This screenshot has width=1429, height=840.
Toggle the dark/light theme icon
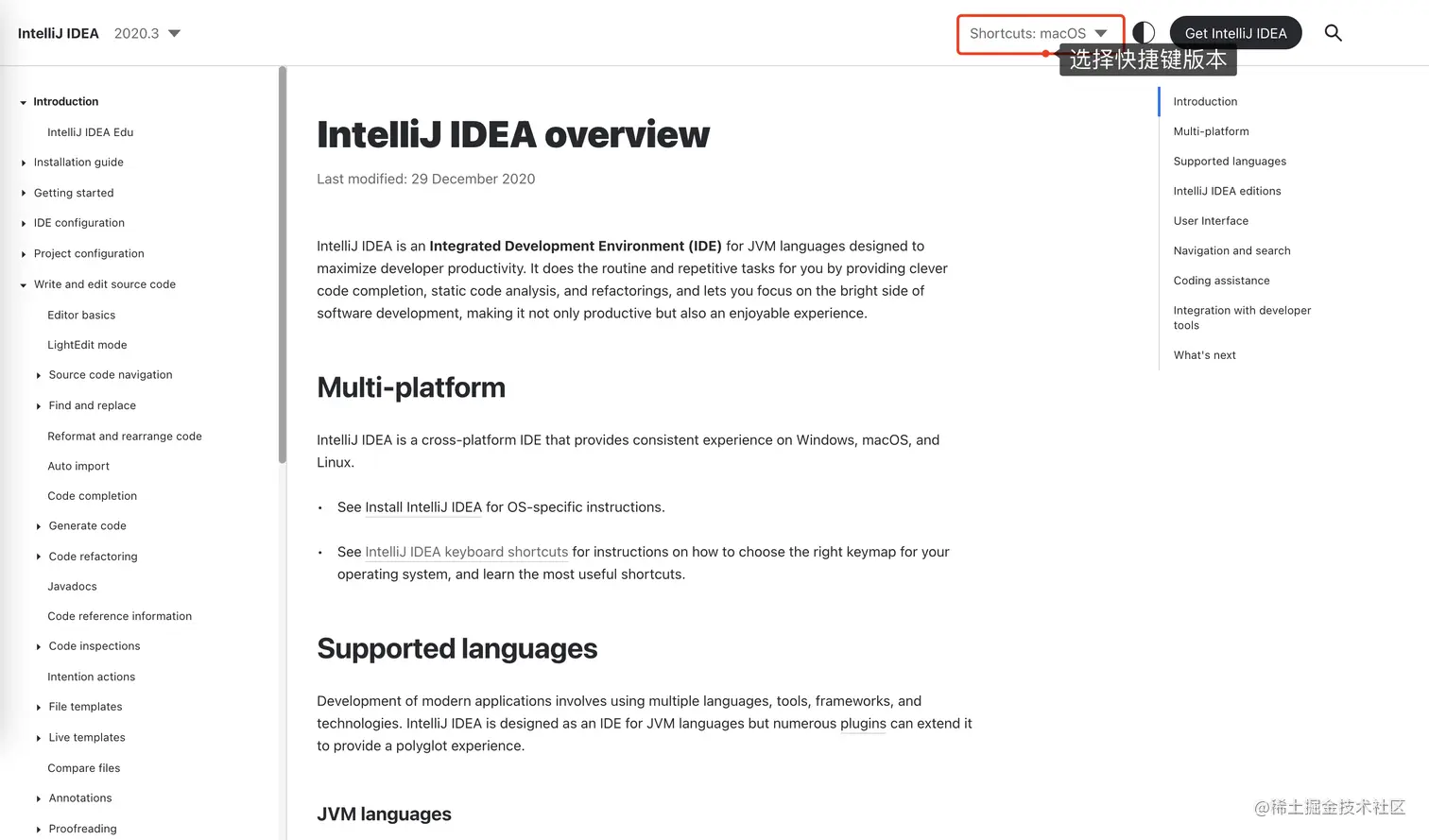[1144, 33]
